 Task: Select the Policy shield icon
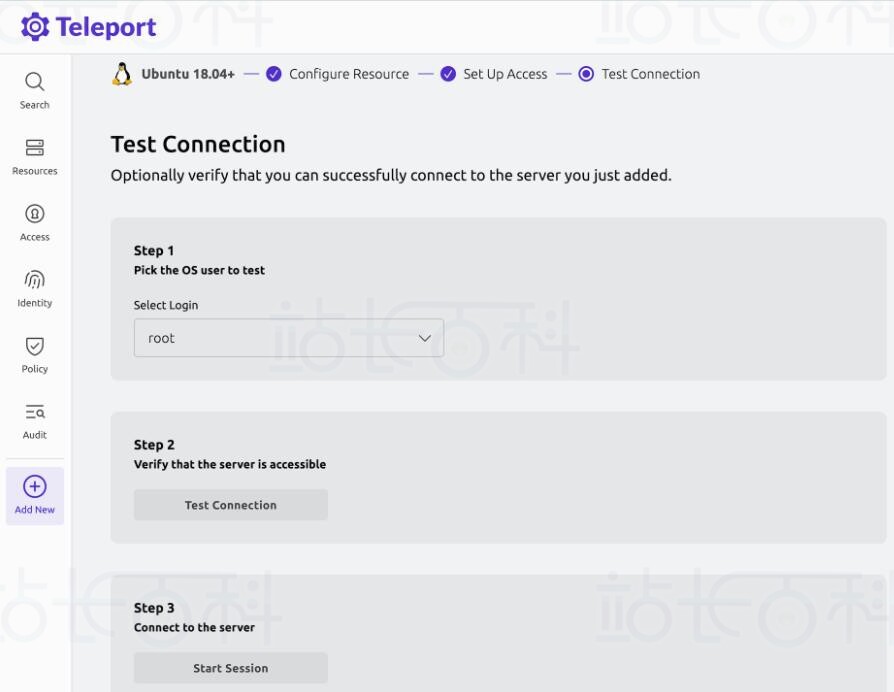point(35,346)
